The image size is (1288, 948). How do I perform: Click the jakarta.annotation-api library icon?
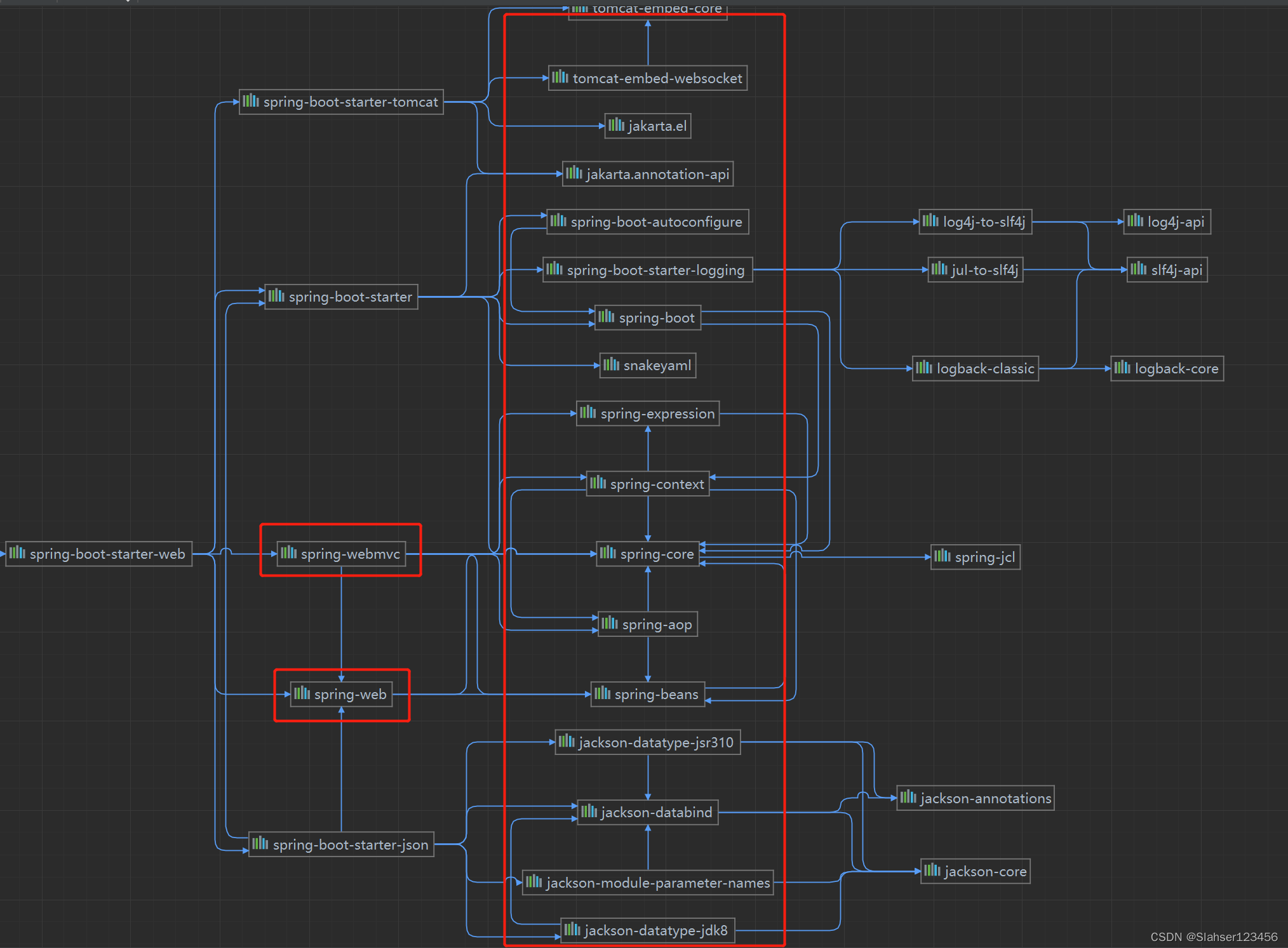pos(574,173)
